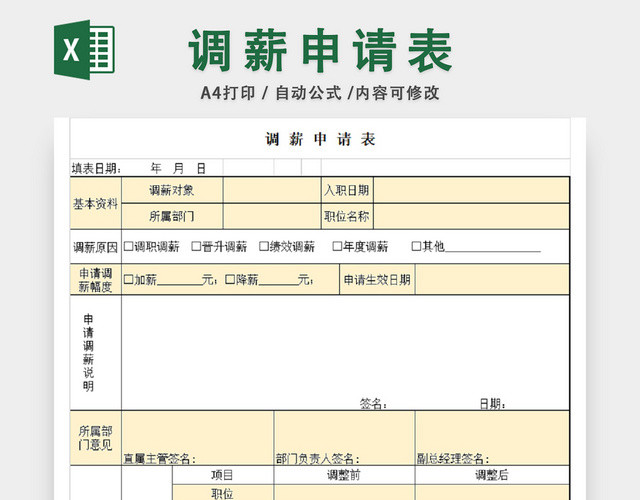Click the empty cell beside 所属部门
Screen dimensions: 640x500
272,216
